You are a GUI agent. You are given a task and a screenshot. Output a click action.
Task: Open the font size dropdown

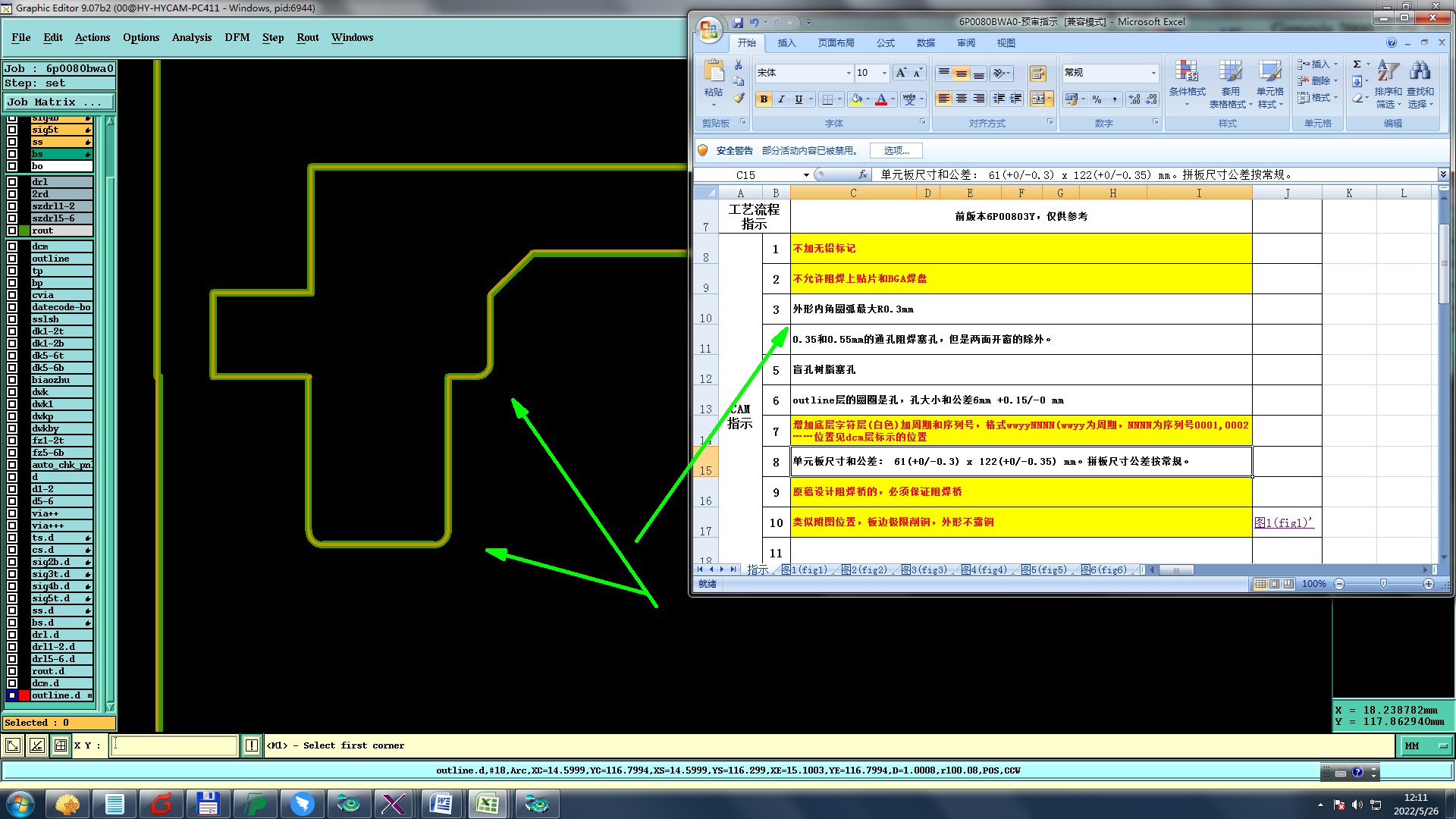(884, 73)
